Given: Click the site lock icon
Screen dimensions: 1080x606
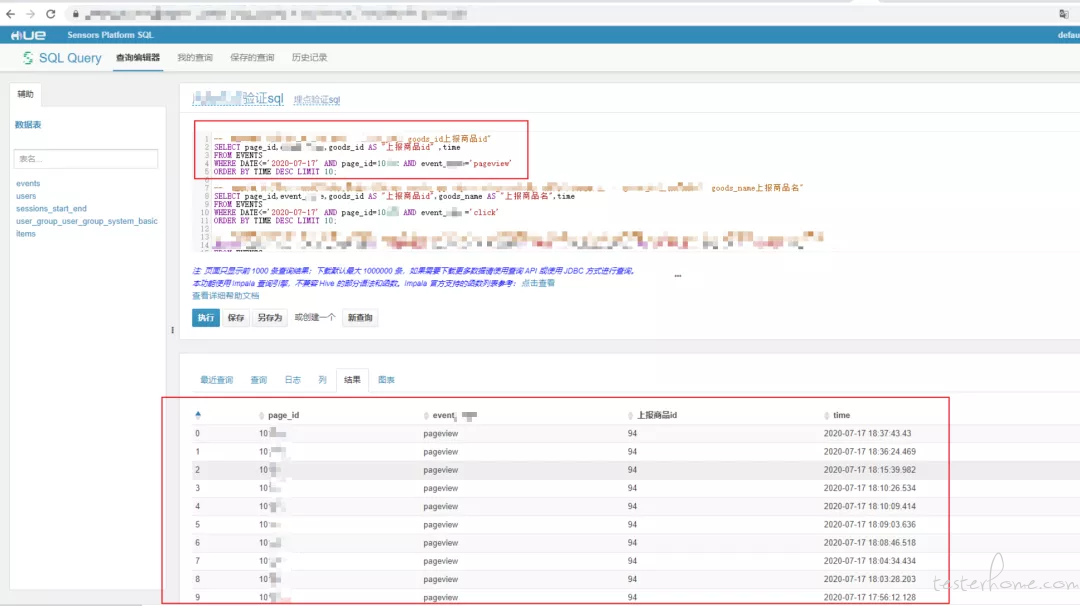Looking at the screenshot, I should coord(75,14).
